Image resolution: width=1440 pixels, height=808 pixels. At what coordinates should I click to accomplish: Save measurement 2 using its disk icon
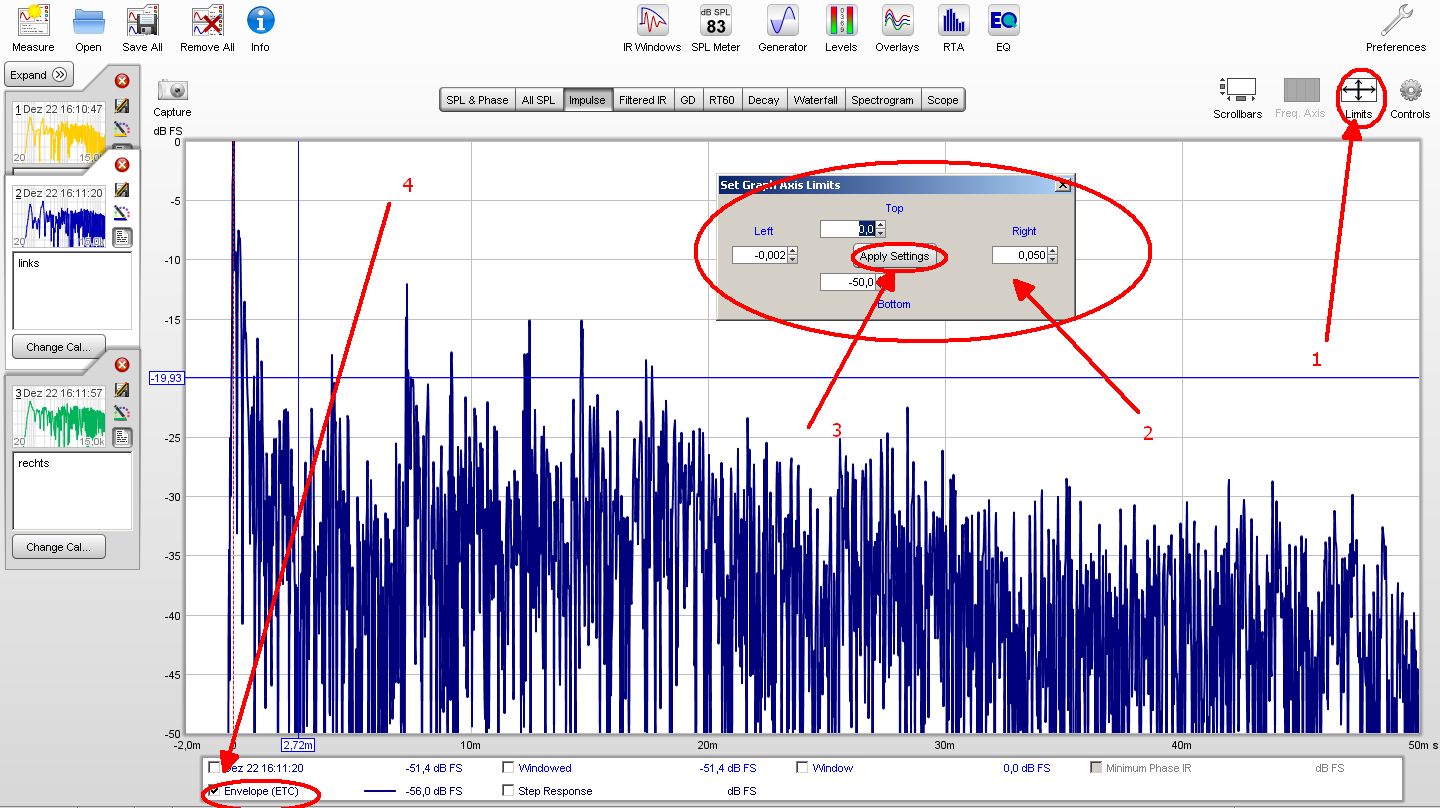[122, 189]
